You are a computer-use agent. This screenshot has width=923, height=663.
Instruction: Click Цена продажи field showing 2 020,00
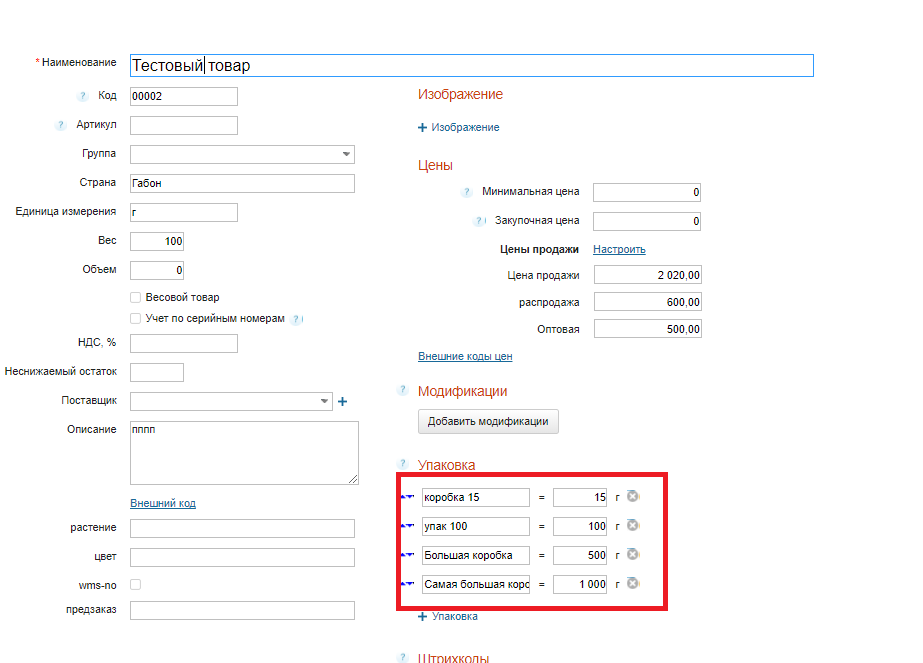(x=648, y=275)
